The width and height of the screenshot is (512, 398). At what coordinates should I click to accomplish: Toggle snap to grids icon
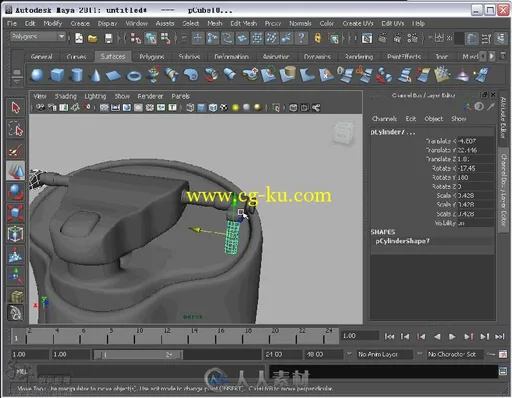(x=197, y=38)
